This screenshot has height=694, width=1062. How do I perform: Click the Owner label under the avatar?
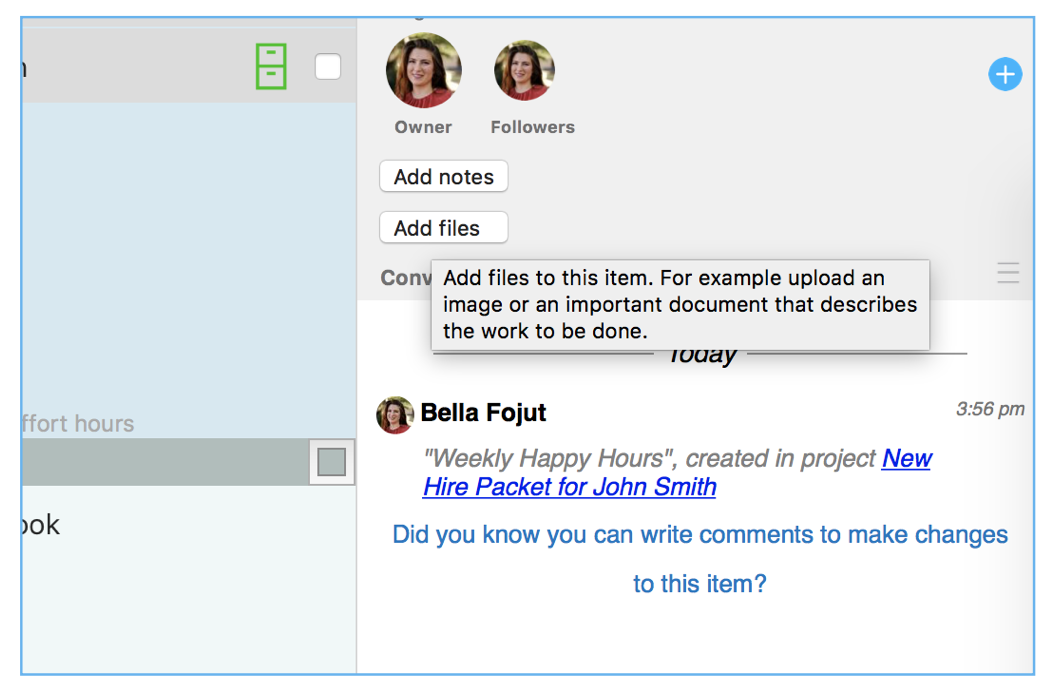pos(423,127)
